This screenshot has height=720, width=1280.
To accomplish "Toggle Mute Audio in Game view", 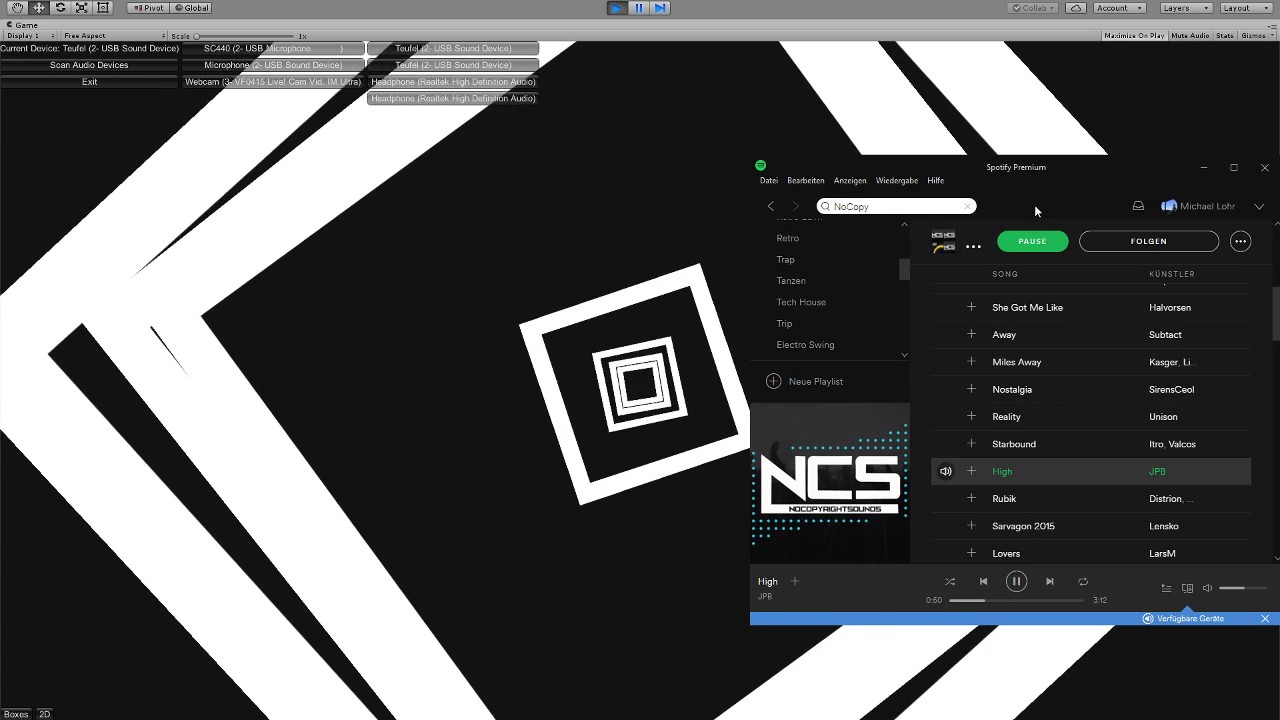I will tap(1190, 36).
